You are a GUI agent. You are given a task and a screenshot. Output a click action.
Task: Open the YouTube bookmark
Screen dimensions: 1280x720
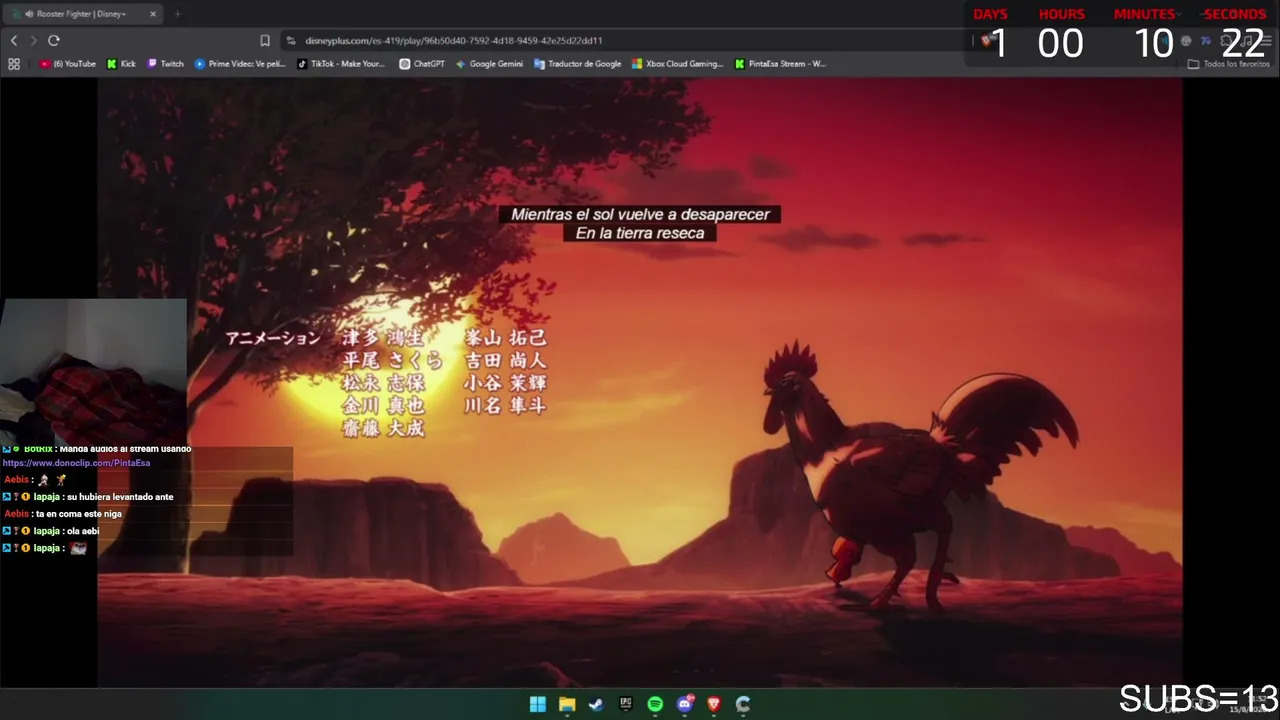tap(68, 64)
